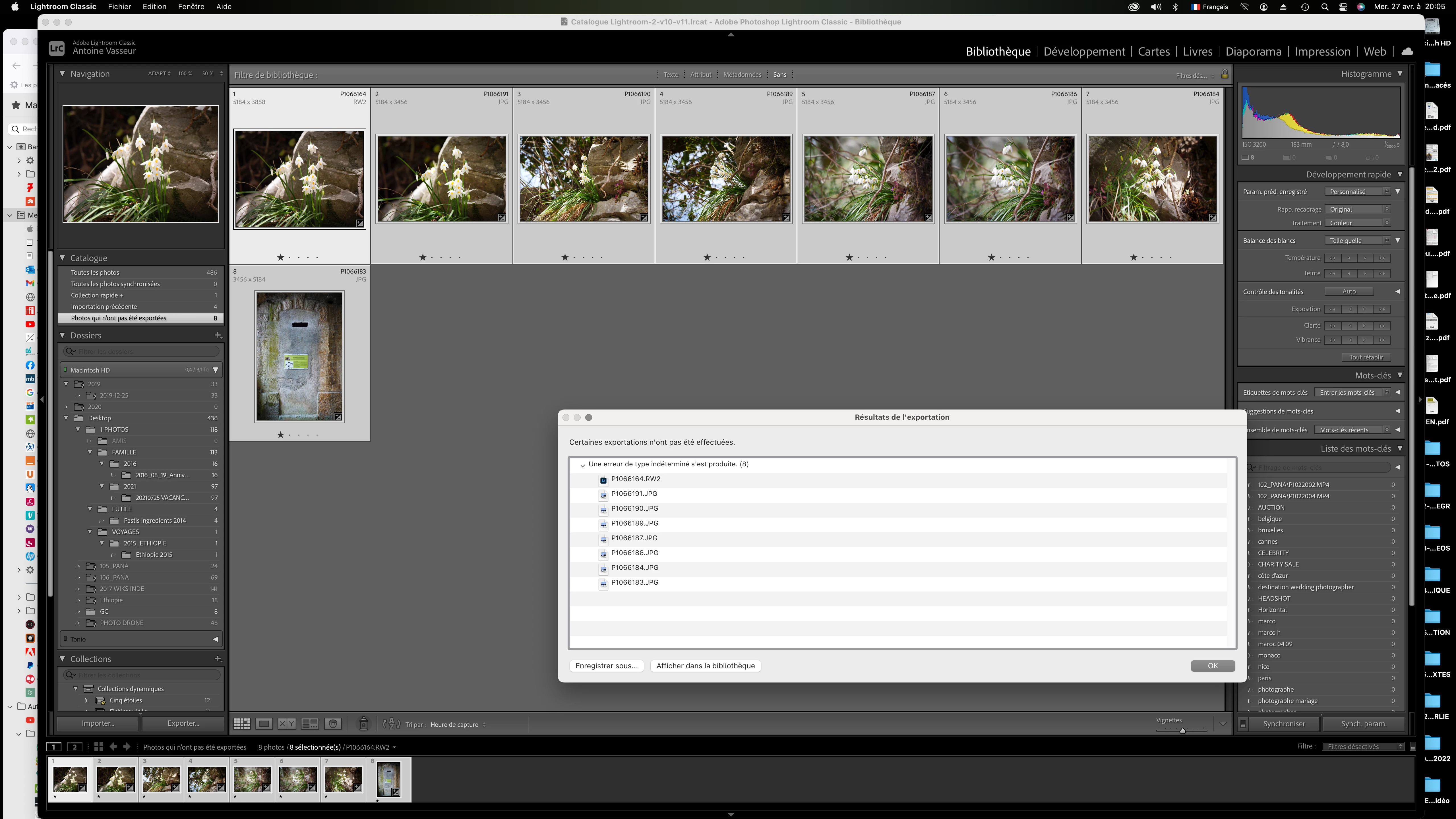Click Creative Cloud menu bar icon
The width and height of the screenshot is (1456, 819).
click(x=1133, y=7)
